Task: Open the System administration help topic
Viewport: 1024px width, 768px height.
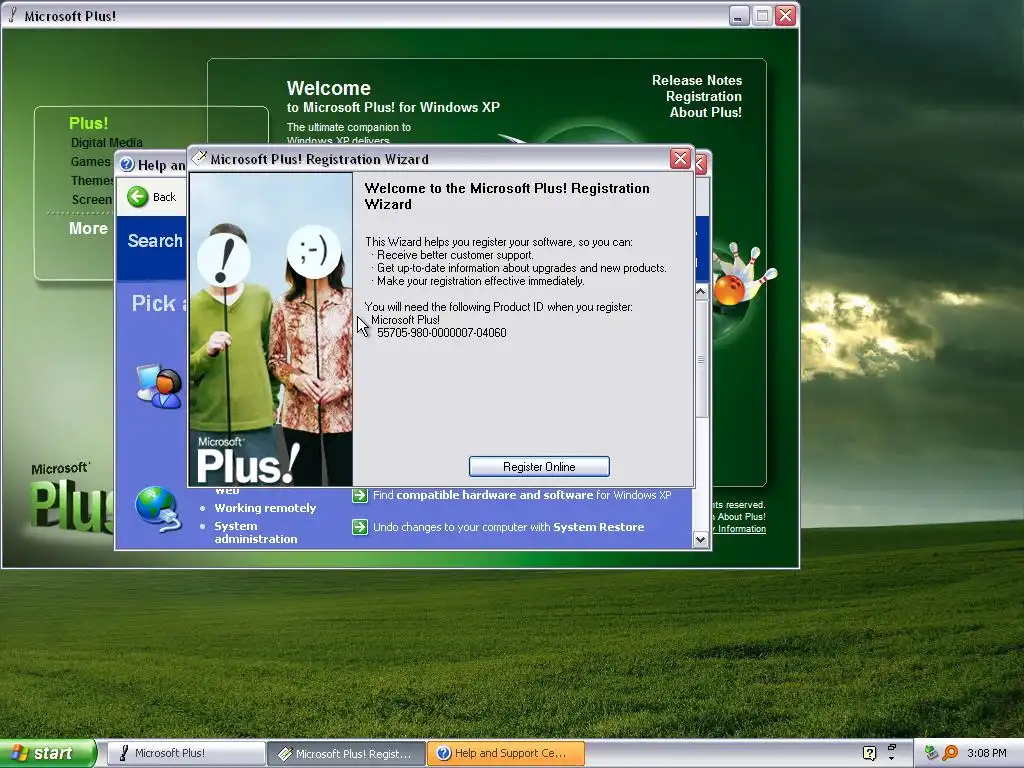Action: (255, 532)
